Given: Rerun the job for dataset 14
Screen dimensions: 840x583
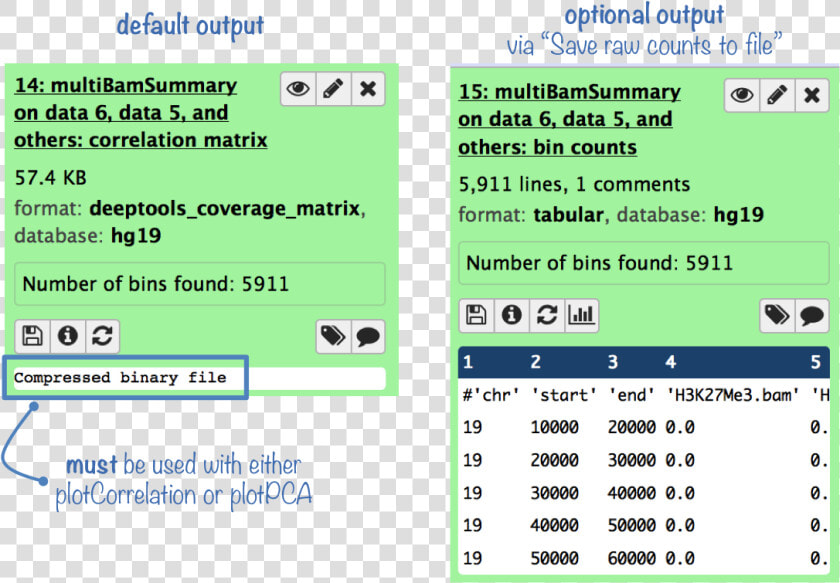Looking at the screenshot, I should (102, 336).
